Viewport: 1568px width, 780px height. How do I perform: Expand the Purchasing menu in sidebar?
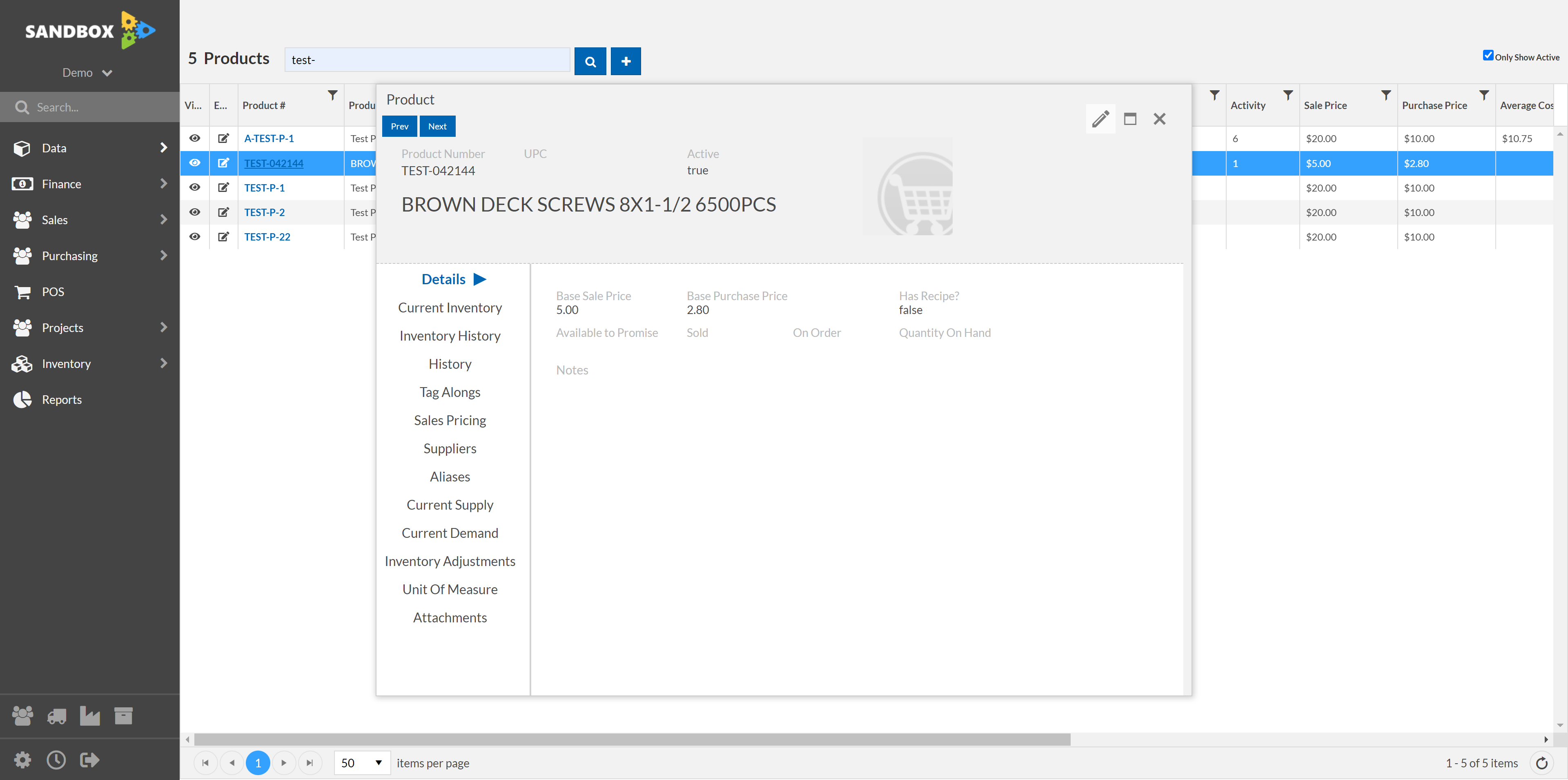(x=90, y=256)
